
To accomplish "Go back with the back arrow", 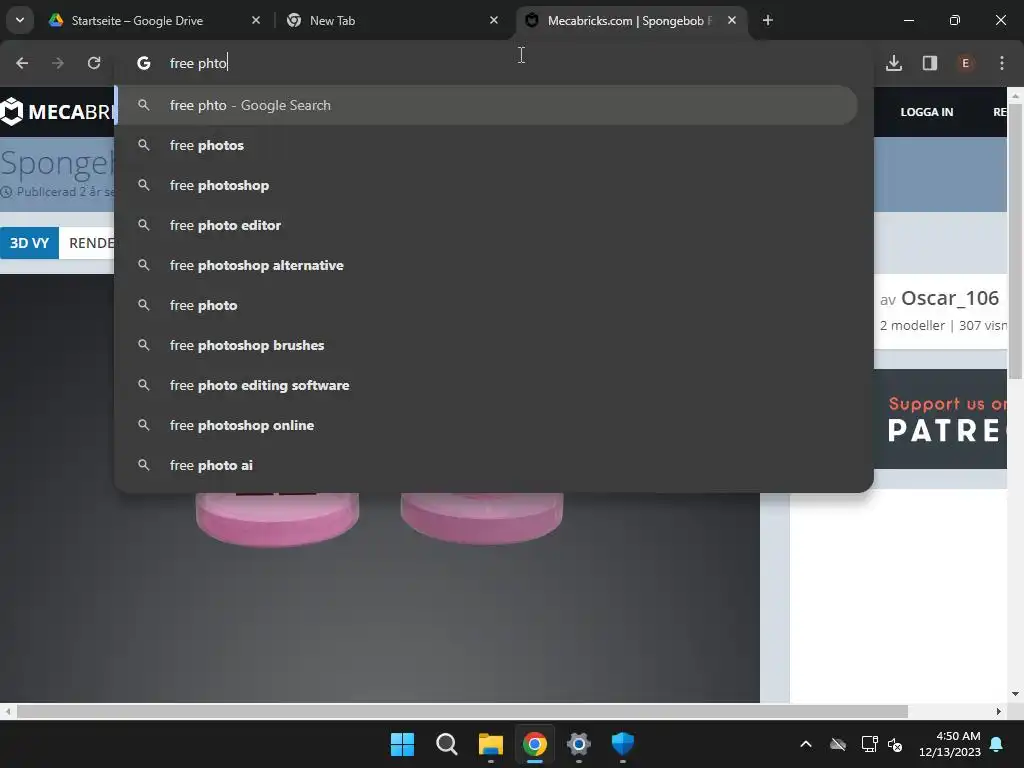I will (22, 63).
